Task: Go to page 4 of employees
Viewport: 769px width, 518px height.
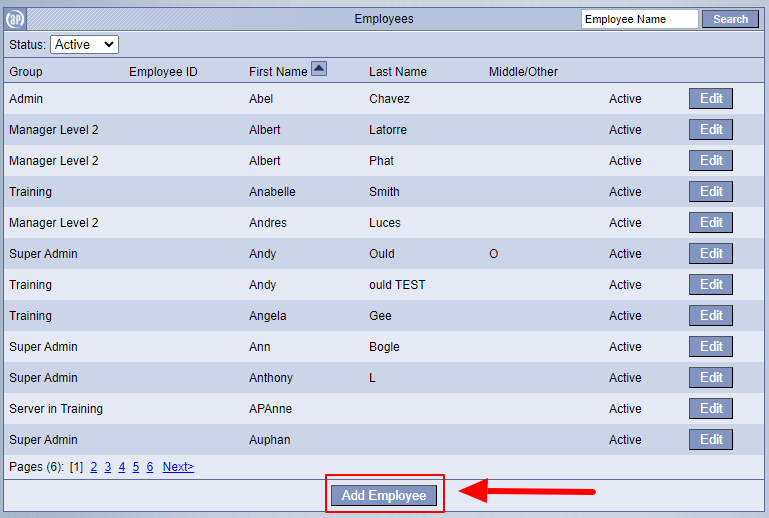Action: click(122, 466)
